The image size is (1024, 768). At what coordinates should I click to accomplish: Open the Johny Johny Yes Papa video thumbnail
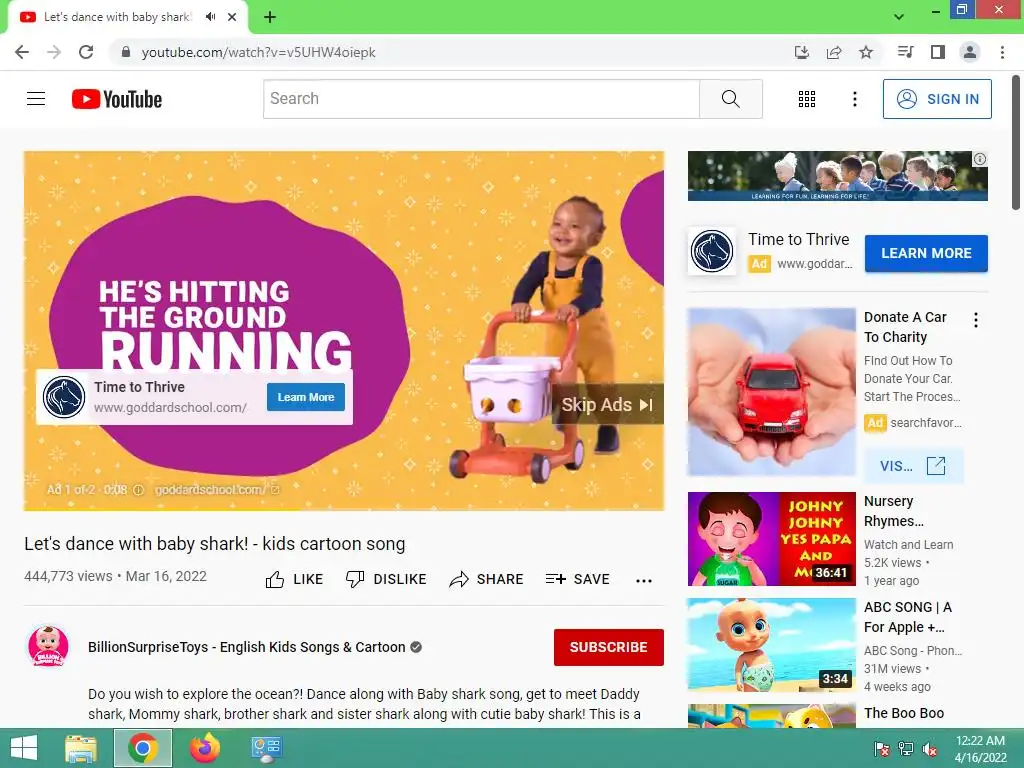(x=771, y=539)
